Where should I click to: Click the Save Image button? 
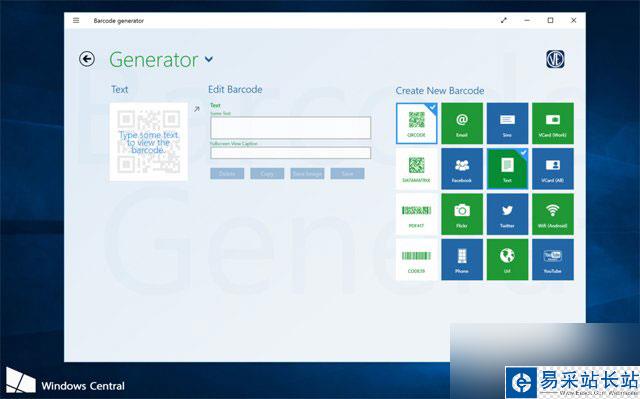point(307,173)
